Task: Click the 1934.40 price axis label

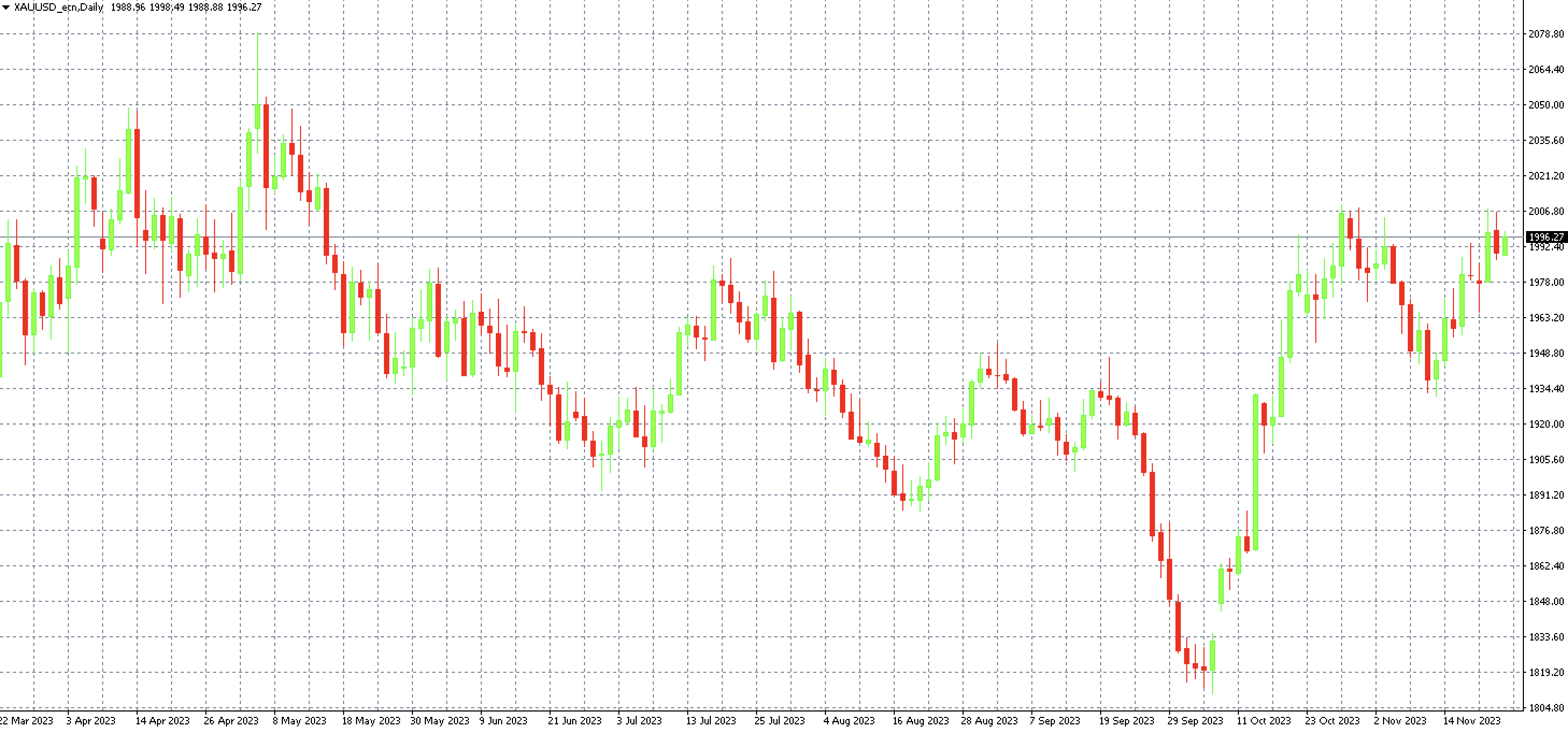Action: point(1546,389)
